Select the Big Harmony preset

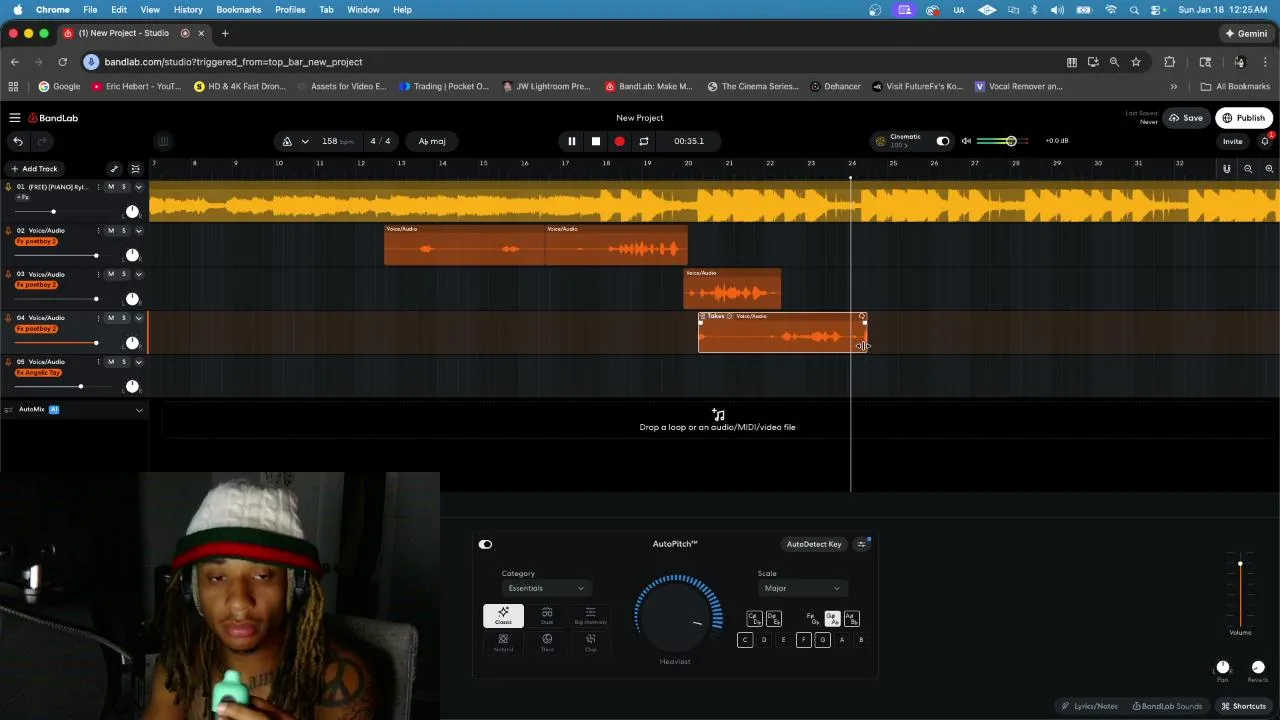590,616
